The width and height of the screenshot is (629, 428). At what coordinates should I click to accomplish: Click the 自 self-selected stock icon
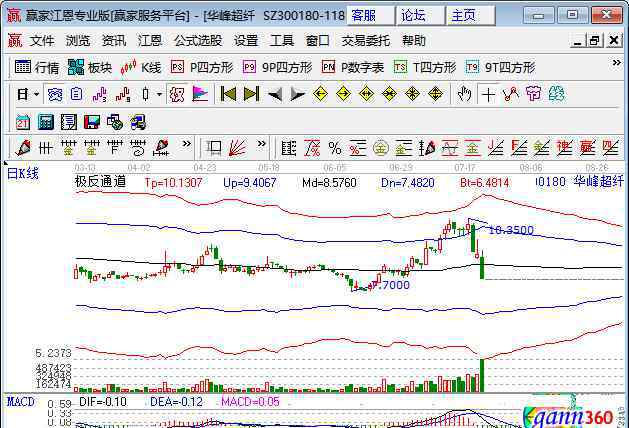pos(77,94)
